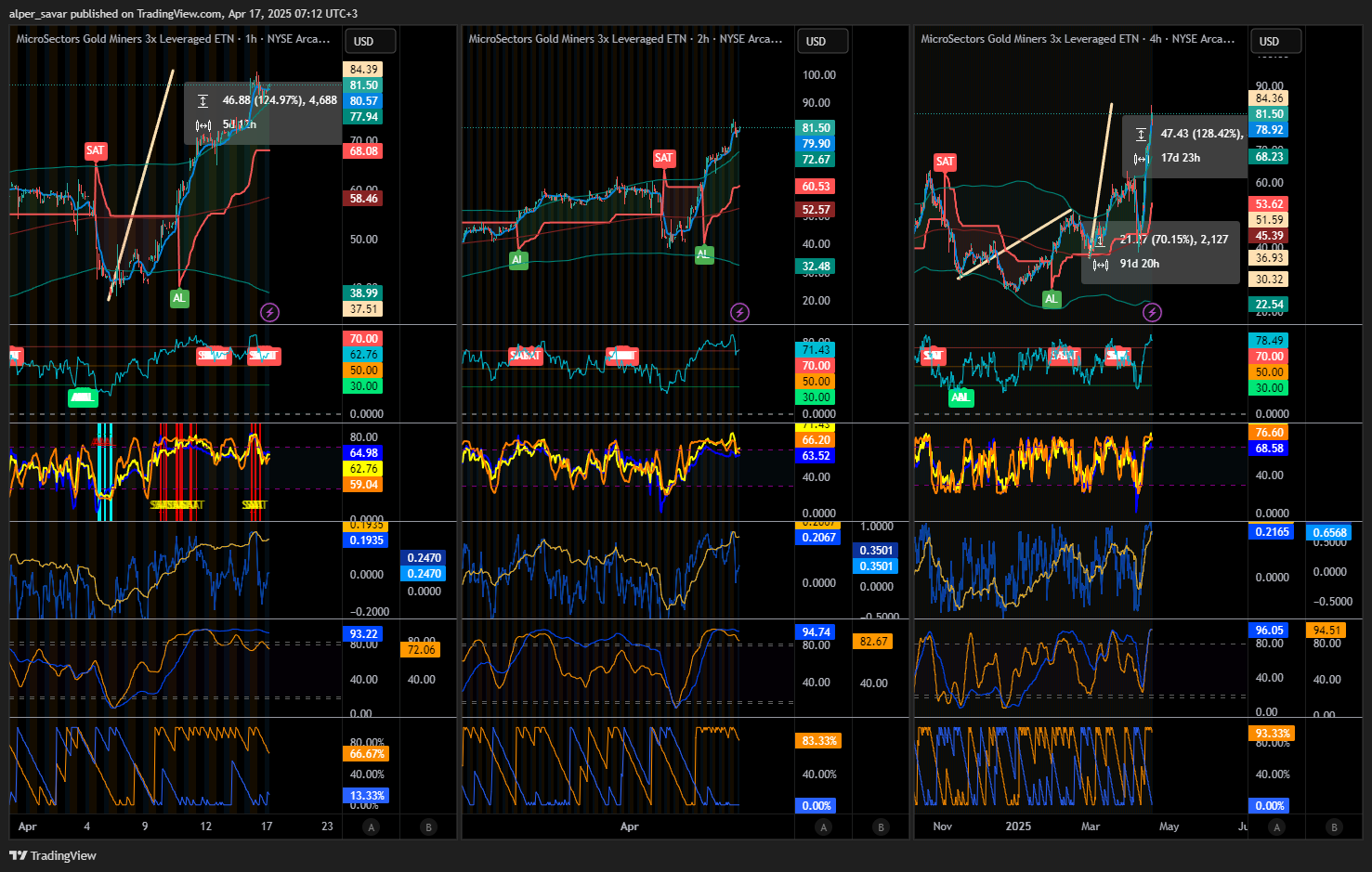Click the alper_savar published on TradingView.com header

[183, 13]
